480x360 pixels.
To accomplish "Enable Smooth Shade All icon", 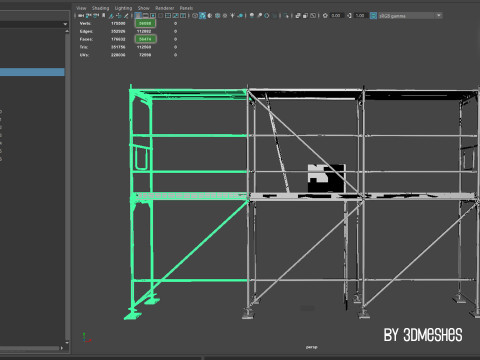I will (x=202, y=16).
